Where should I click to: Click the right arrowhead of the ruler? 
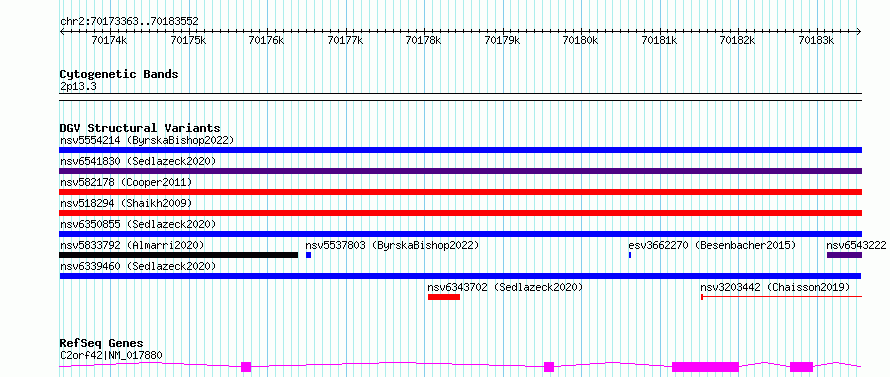[x=859, y=32]
